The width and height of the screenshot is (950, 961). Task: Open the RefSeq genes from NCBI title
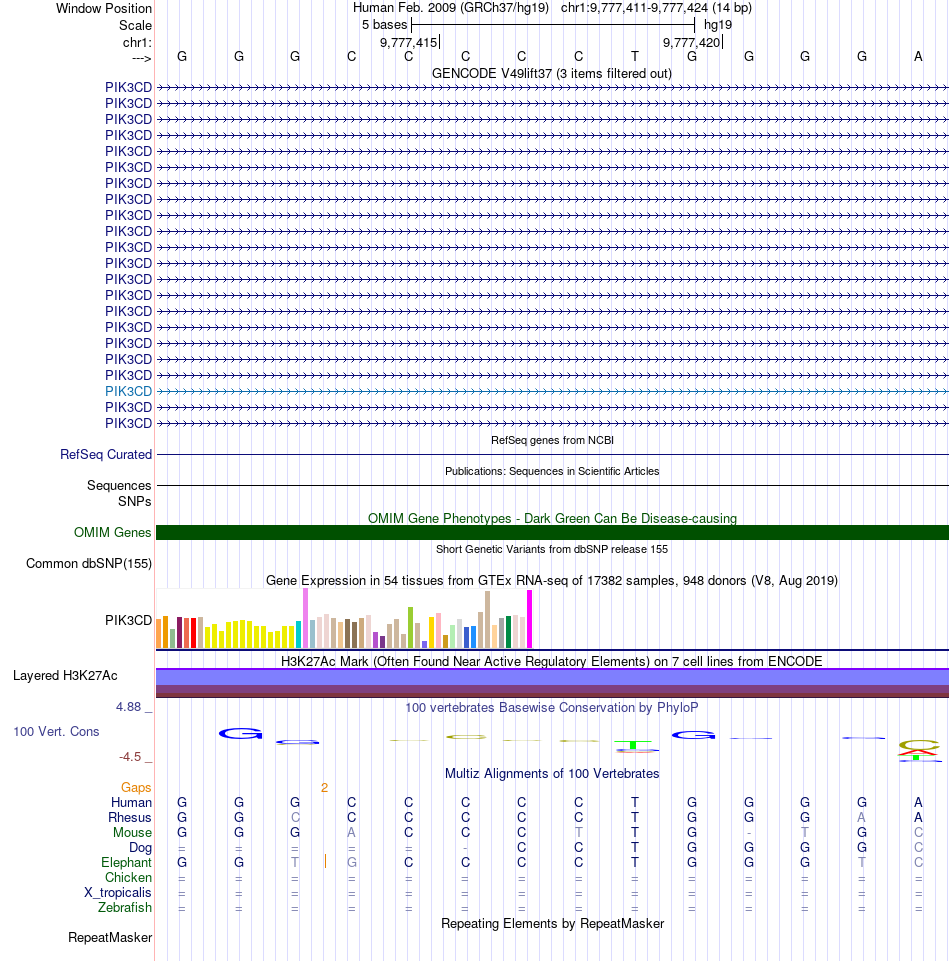(x=552, y=440)
